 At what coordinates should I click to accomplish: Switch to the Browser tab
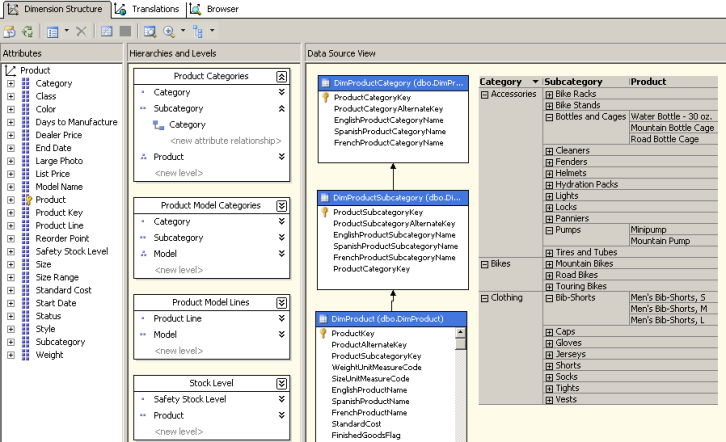[x=215, y=9]
